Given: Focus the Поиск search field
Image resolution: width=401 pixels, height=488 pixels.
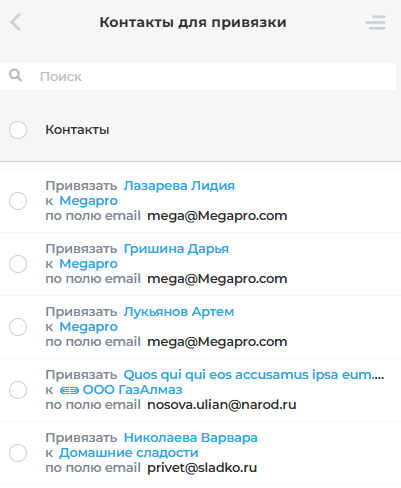Looking at the screenshot, I should tap(198, 76).
